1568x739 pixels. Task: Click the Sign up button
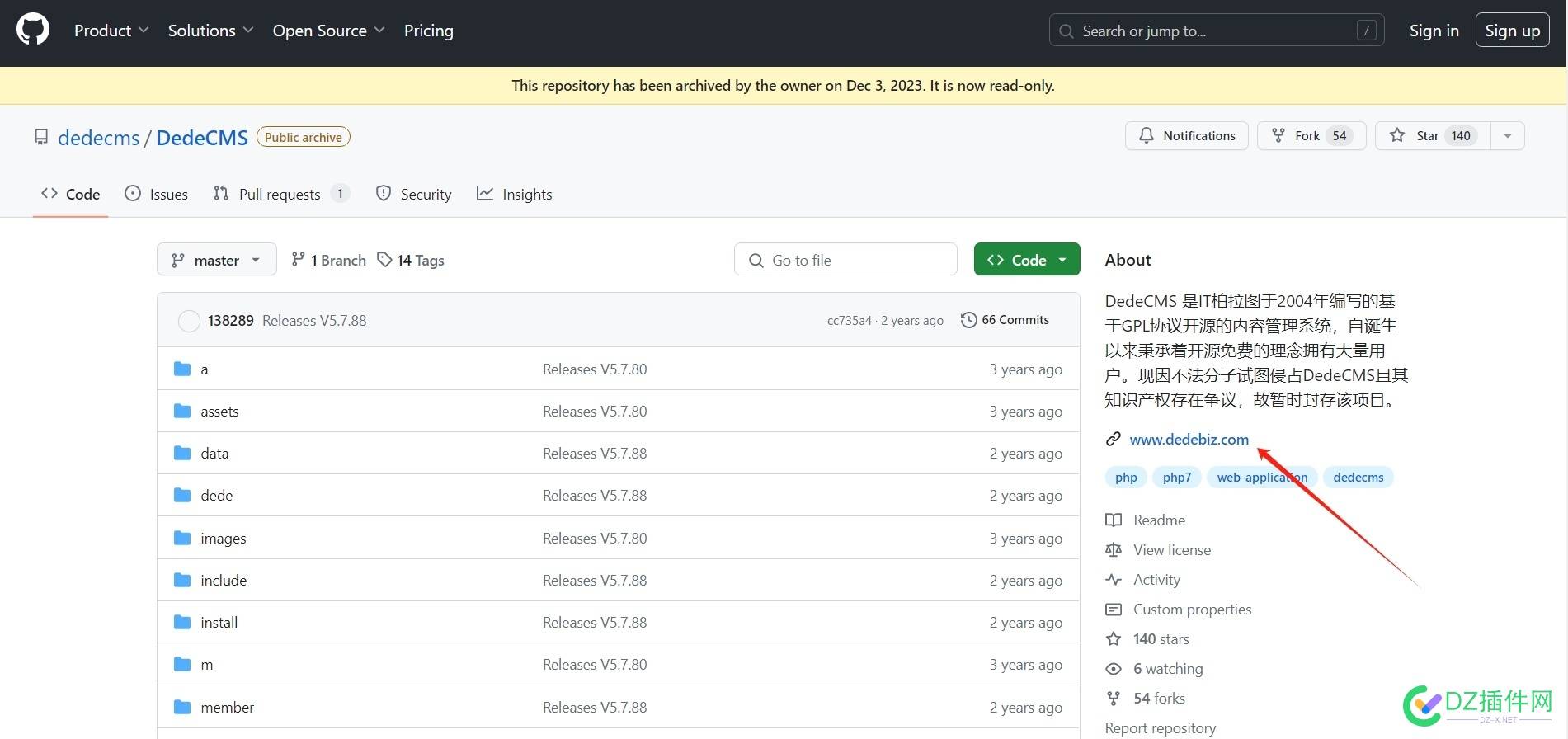coord(1512,31)
